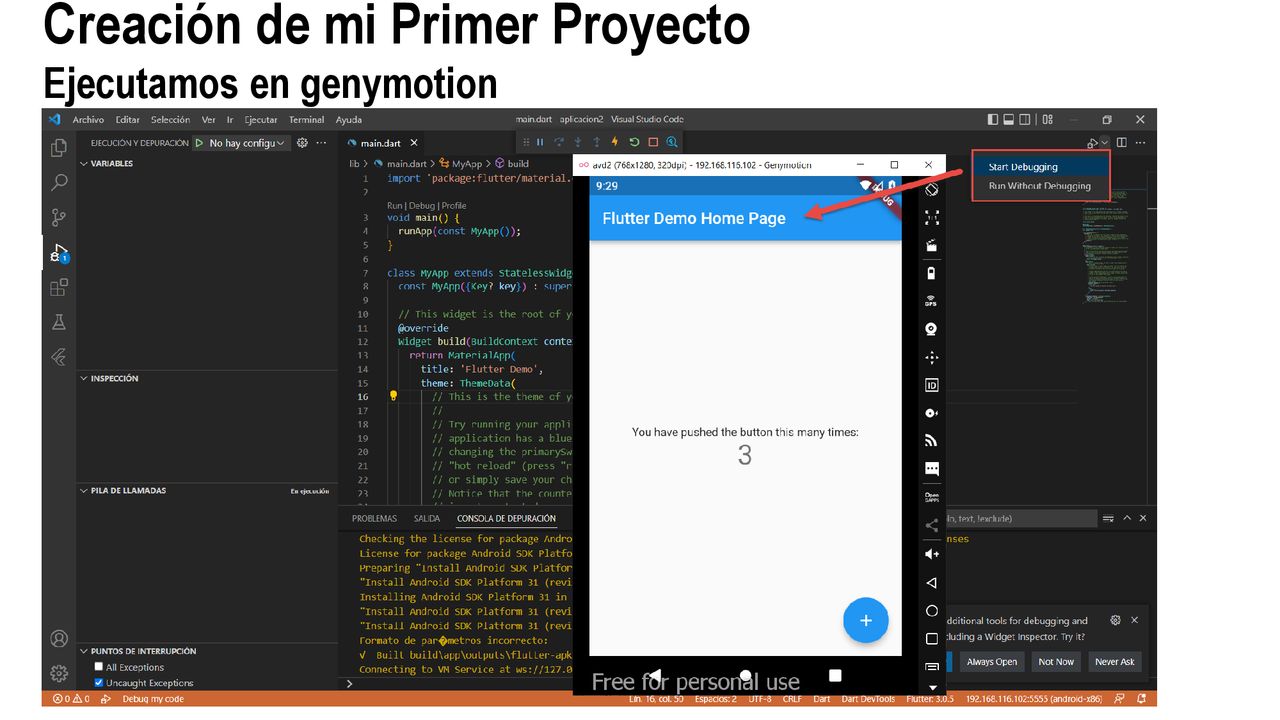Open the run dropdown arrow in editor title bar
The height and width of the screenshot is (720, 1280).
[1104, 143]
